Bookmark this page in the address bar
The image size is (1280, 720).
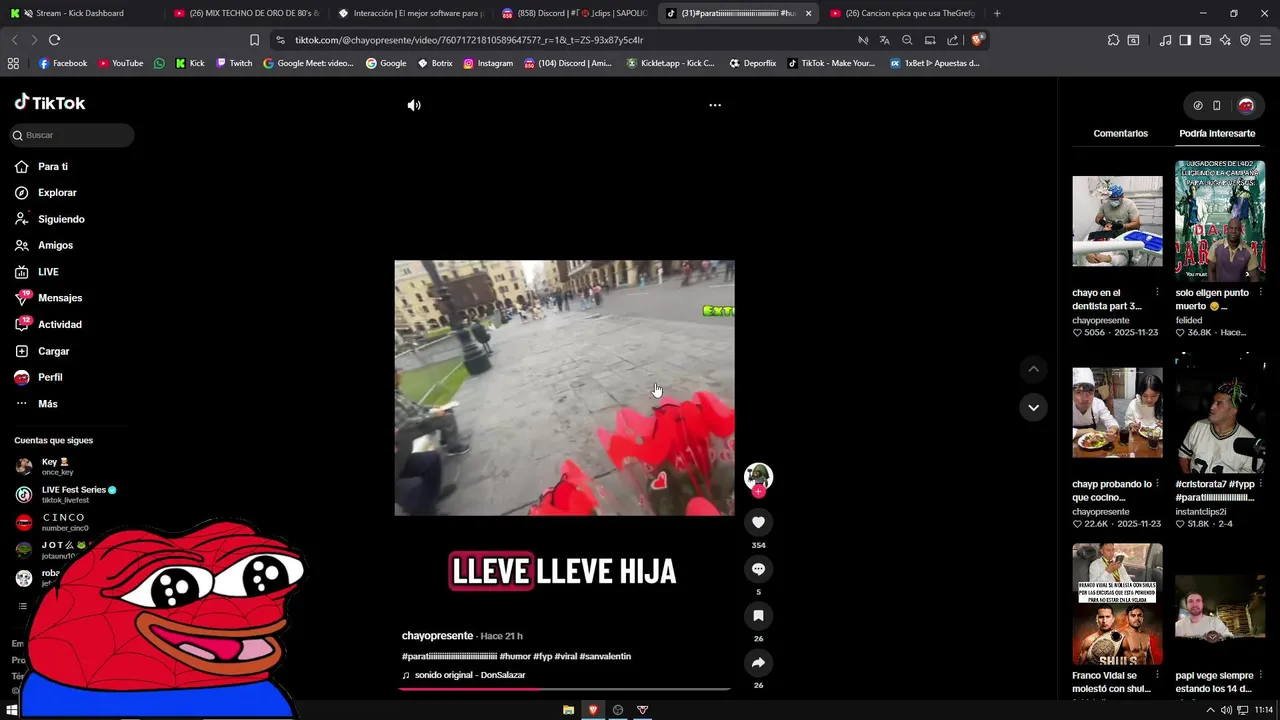coord(254,40)
